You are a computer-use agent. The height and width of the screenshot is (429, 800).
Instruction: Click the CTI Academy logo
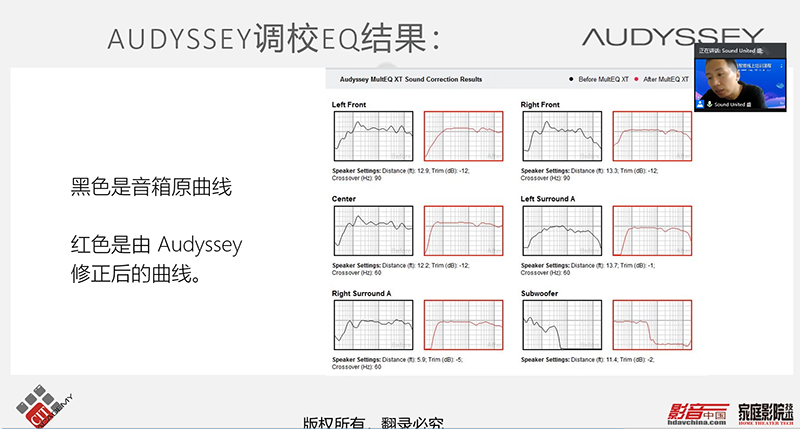click(x=44, y=407)
